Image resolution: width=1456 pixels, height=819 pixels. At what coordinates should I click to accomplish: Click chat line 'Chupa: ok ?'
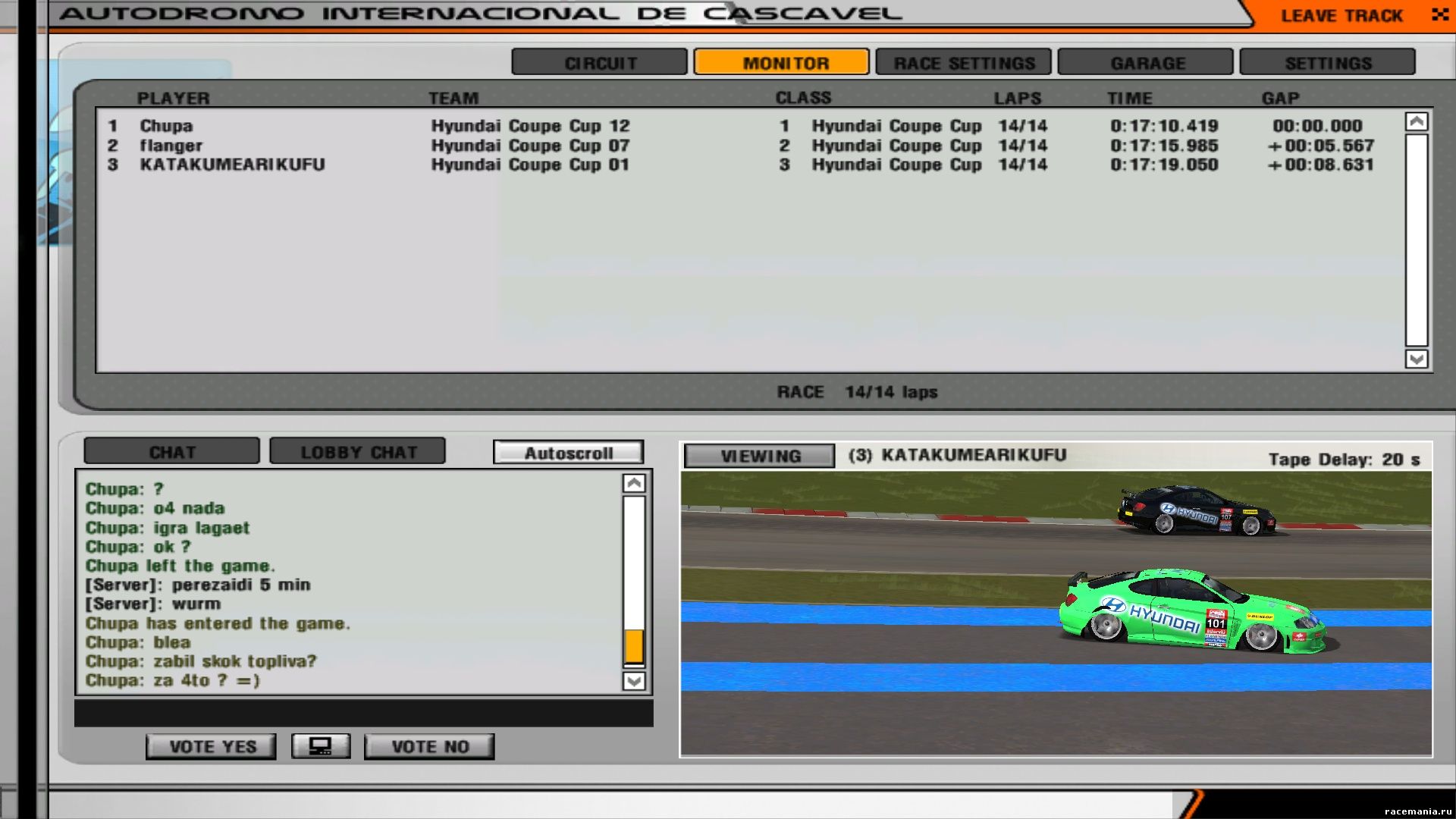point(137,547)
